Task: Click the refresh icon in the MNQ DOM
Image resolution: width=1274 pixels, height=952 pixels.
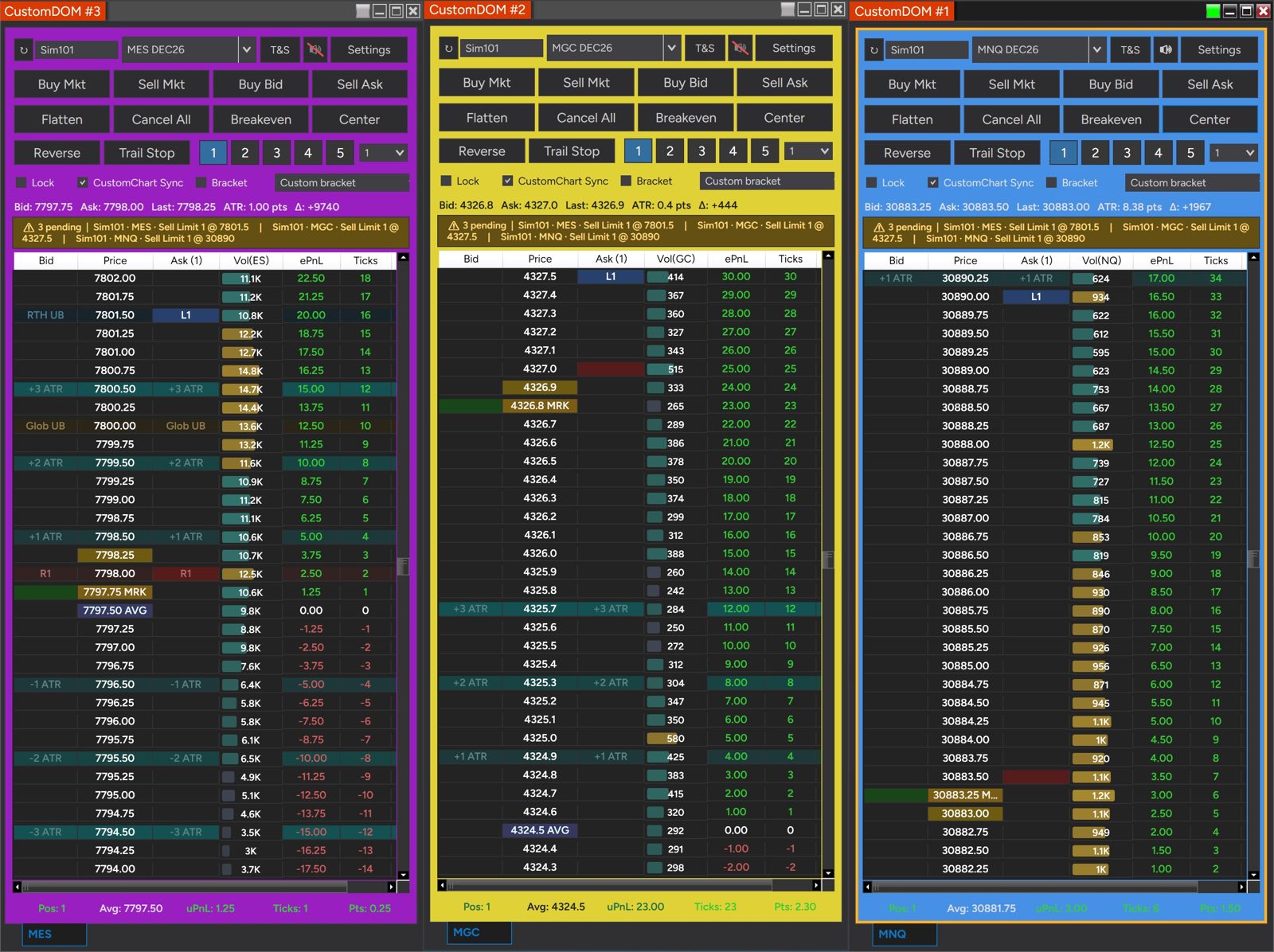Action: pos(874,50)
